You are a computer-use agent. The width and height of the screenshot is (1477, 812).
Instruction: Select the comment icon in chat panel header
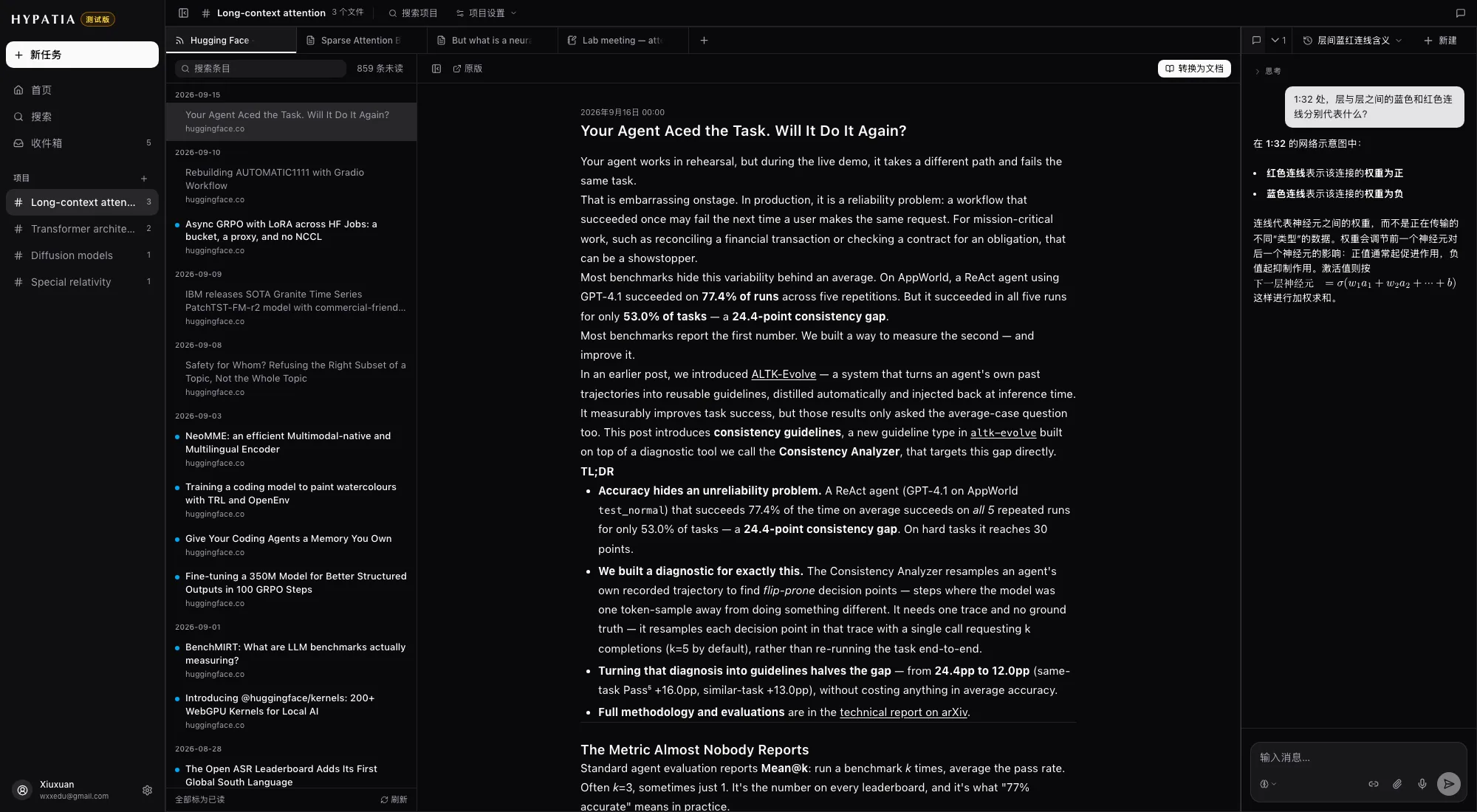(1256, 41)
